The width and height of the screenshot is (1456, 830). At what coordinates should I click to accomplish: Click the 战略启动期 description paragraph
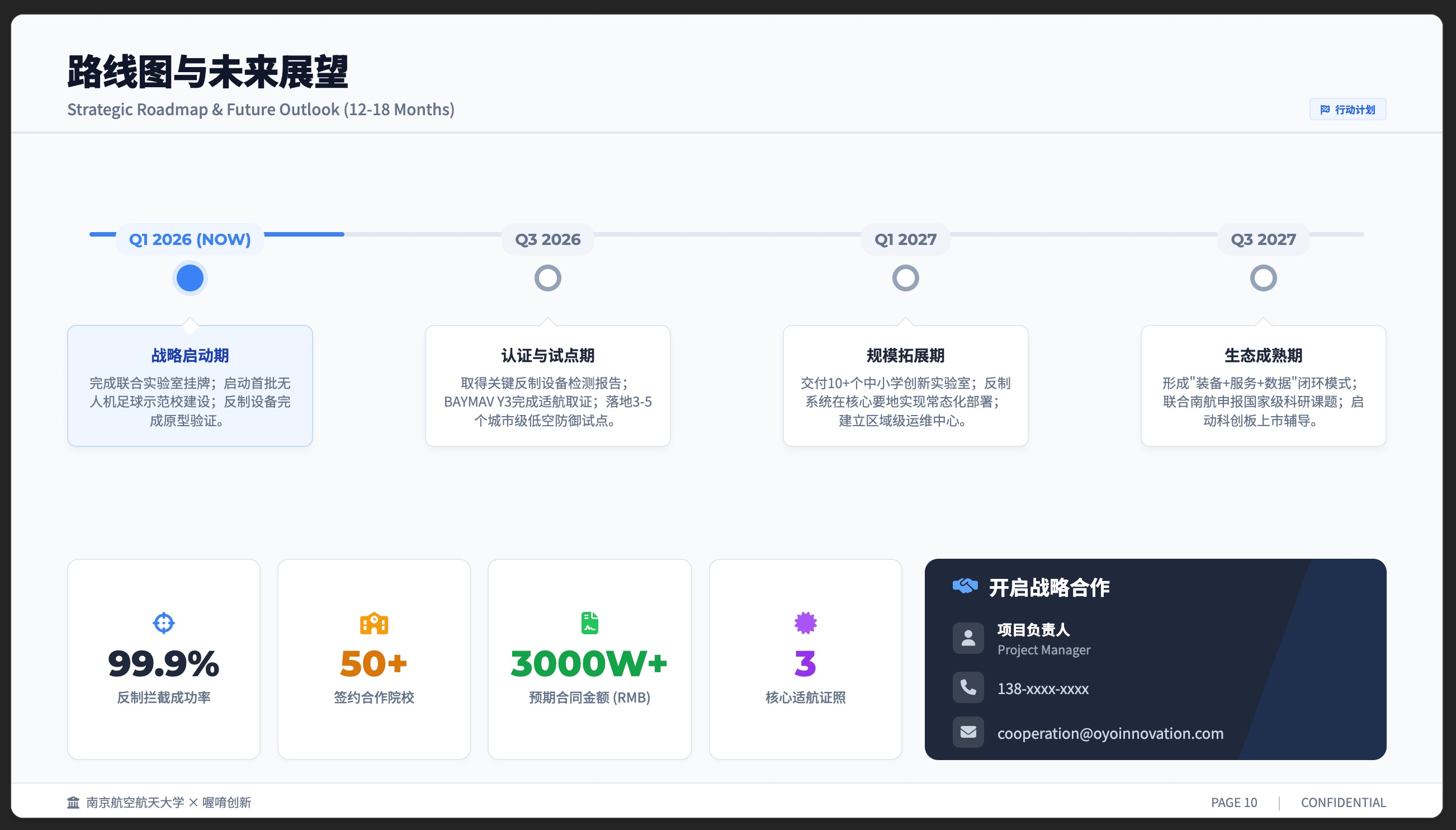(190, 402)
